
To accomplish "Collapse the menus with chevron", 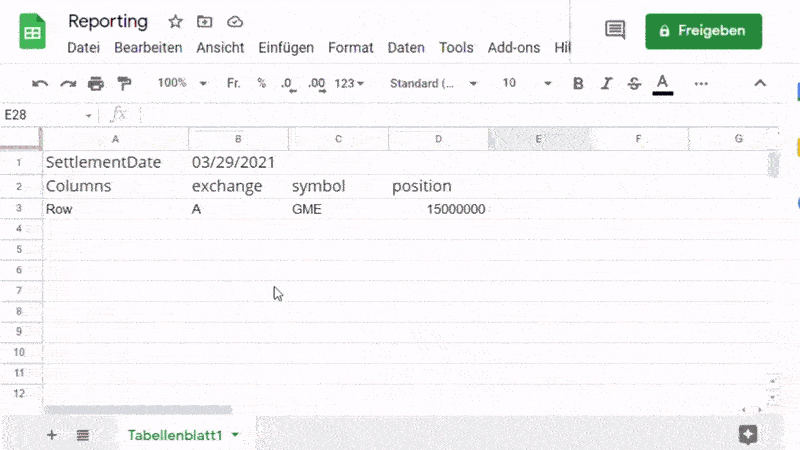I will [x=760, y=83].
